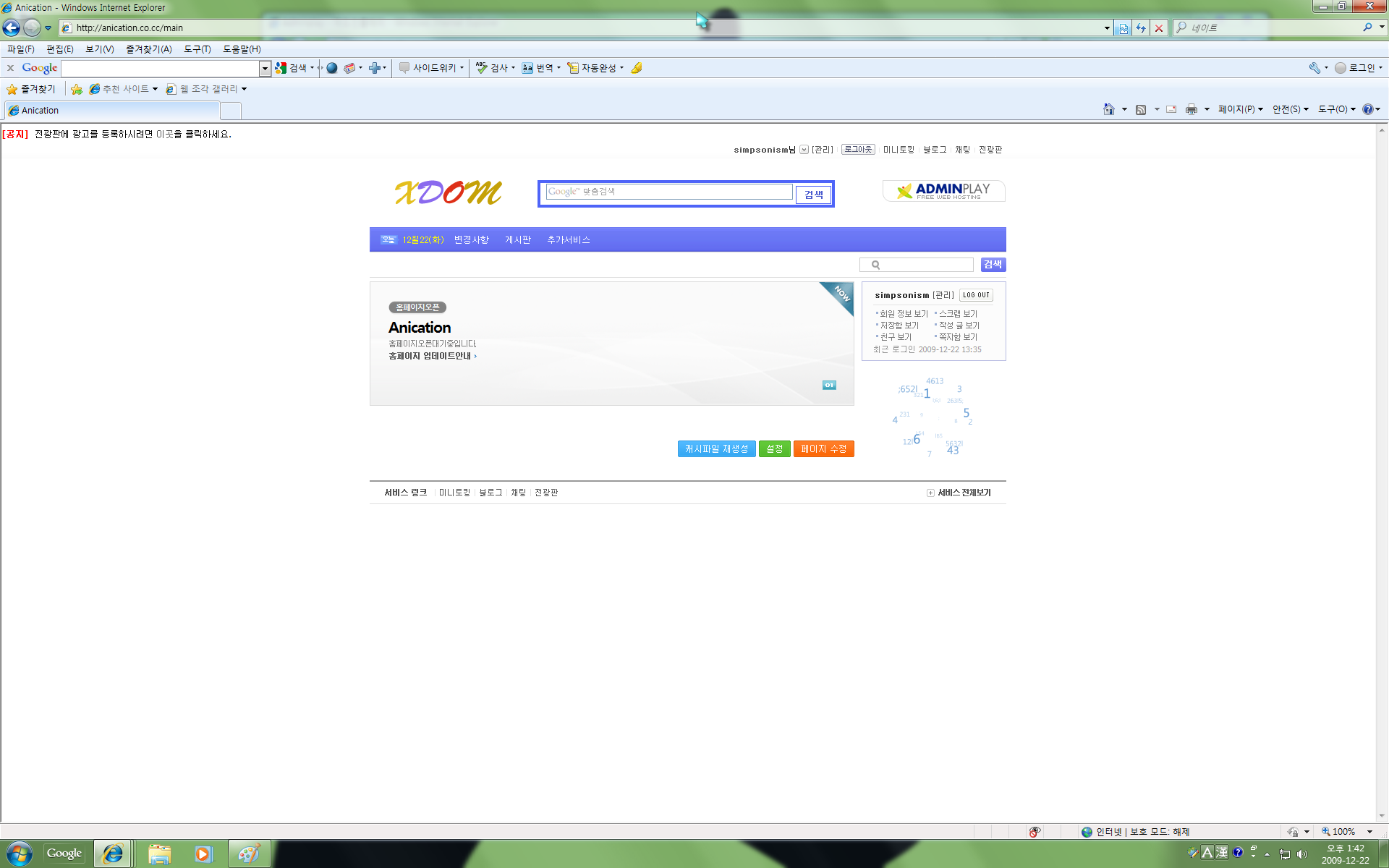Click the Add to Favorites Bar star icon
Image resolution: width=1389 pixels, height=868 pixels.
(x=77, y=89)
